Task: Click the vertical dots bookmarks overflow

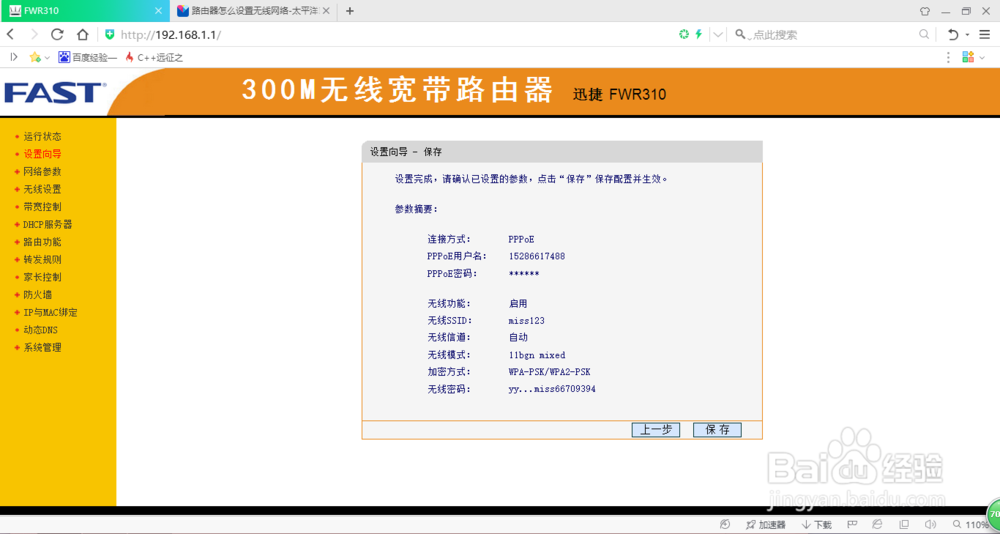Action: (x=949, y=57)
